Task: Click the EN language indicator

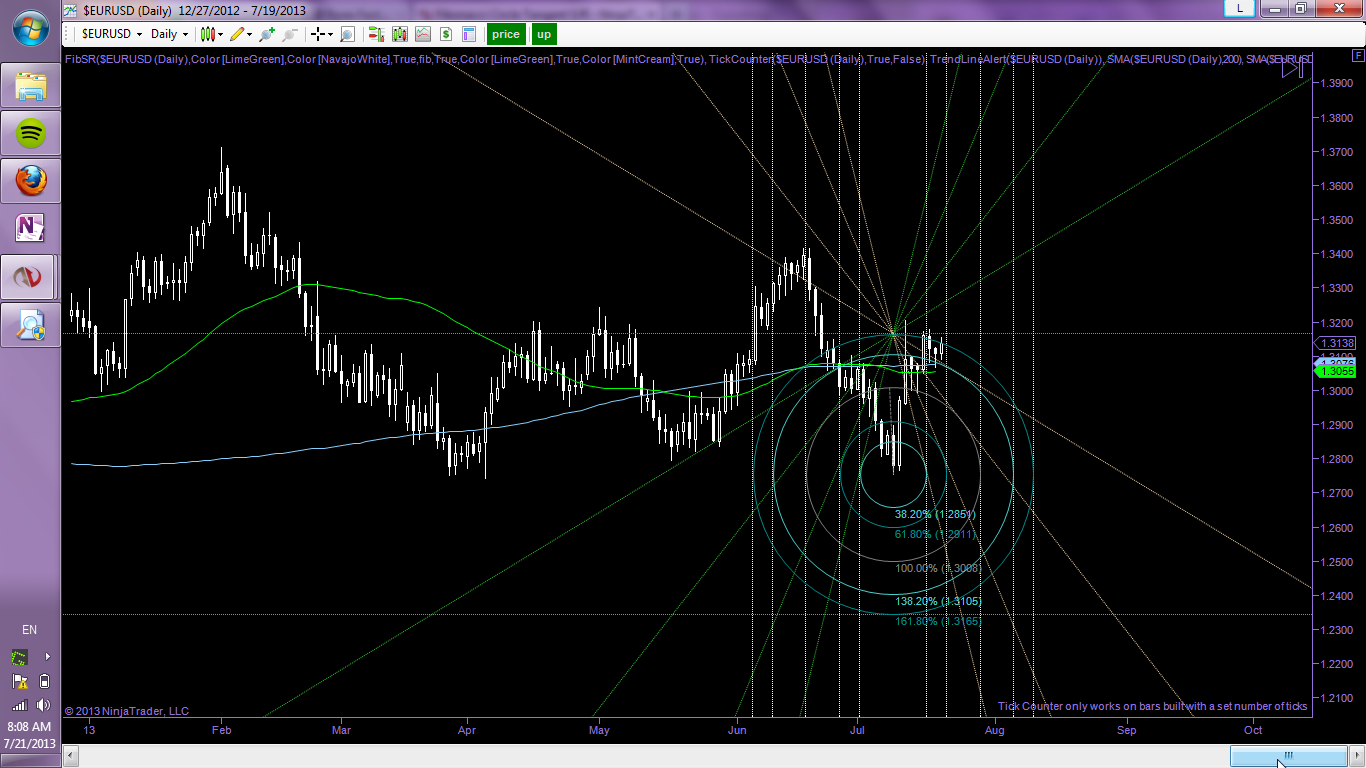Action: 30,630
